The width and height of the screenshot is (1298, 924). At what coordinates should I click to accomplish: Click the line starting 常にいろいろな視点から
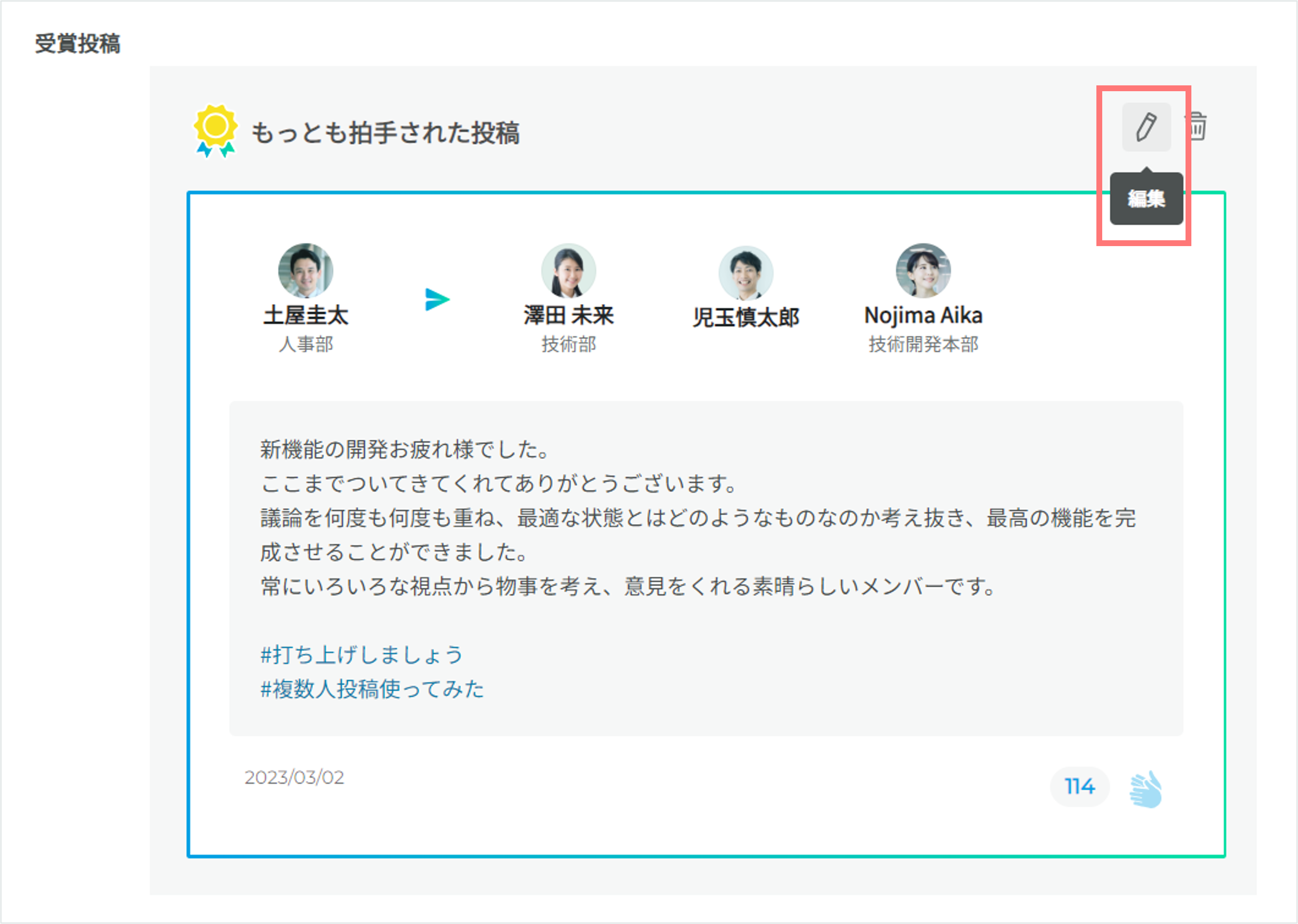click(x=628, y=586)
